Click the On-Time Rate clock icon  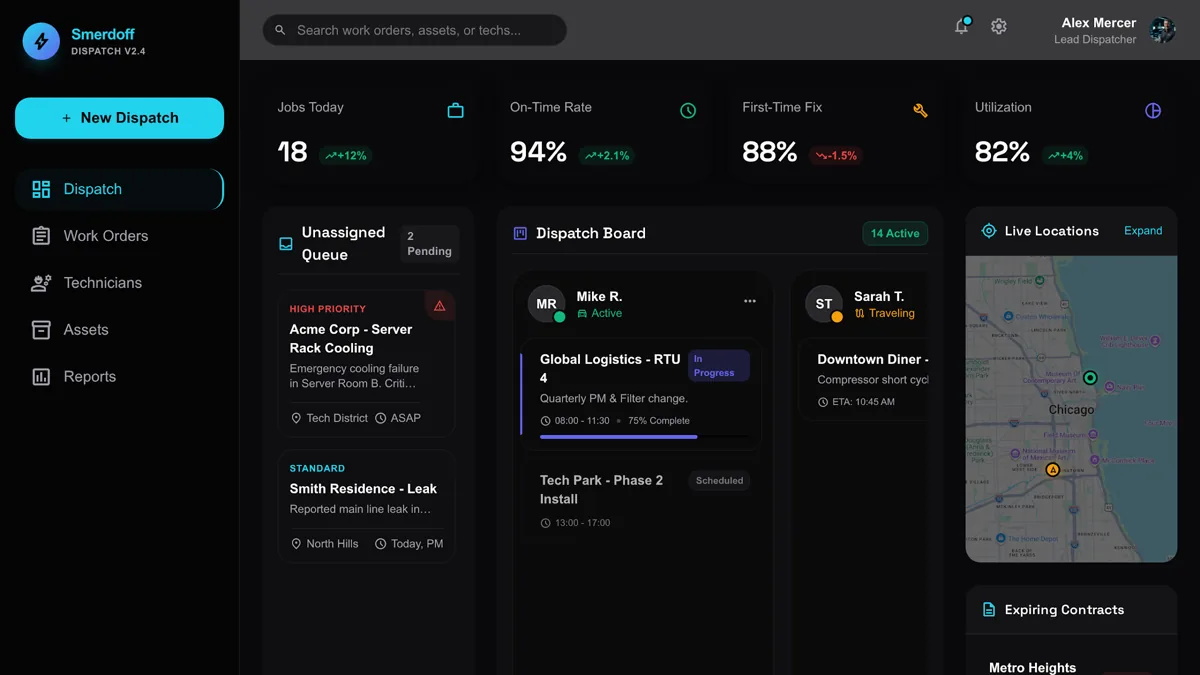point(688,110)
